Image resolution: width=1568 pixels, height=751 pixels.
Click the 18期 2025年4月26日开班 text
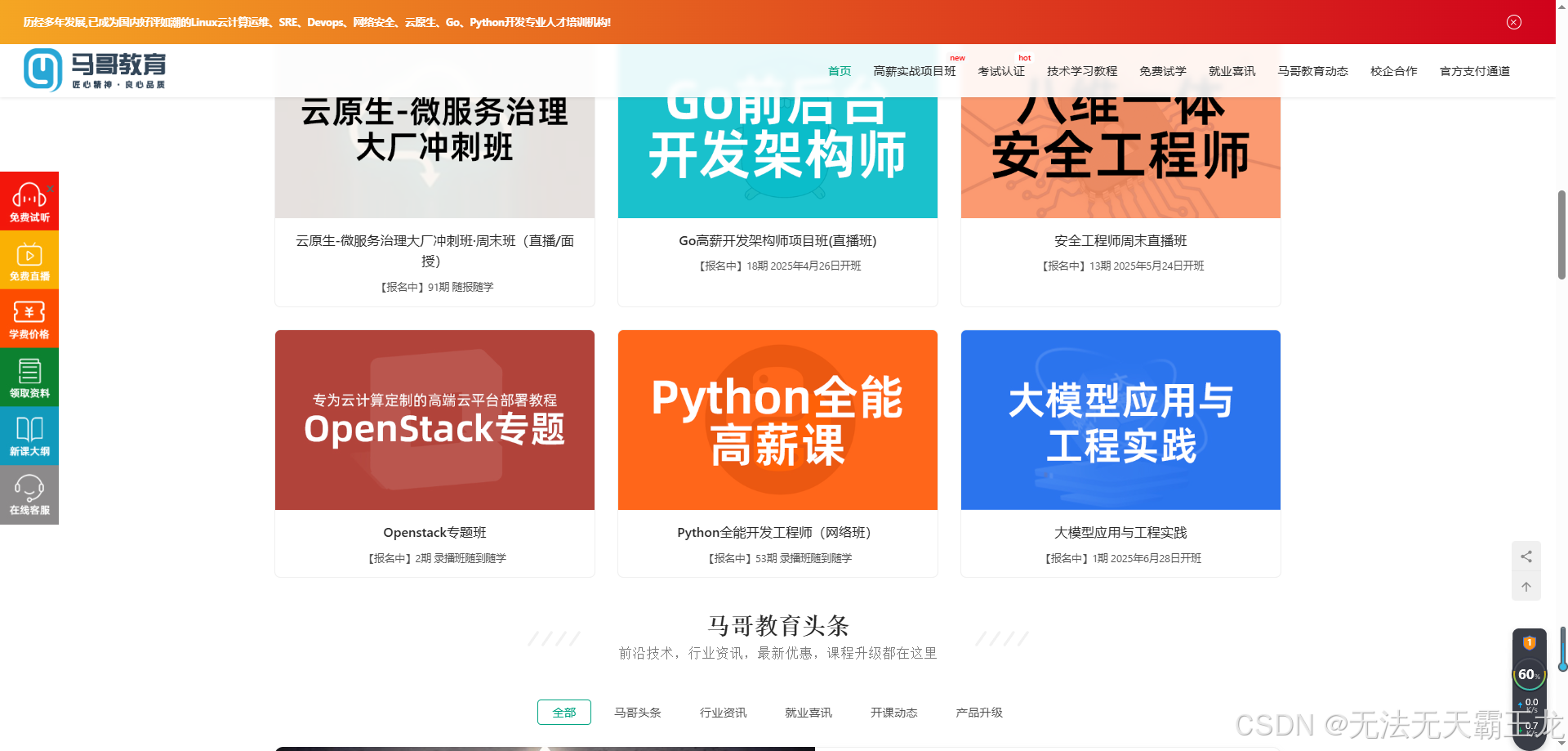(x=804, y=266)
